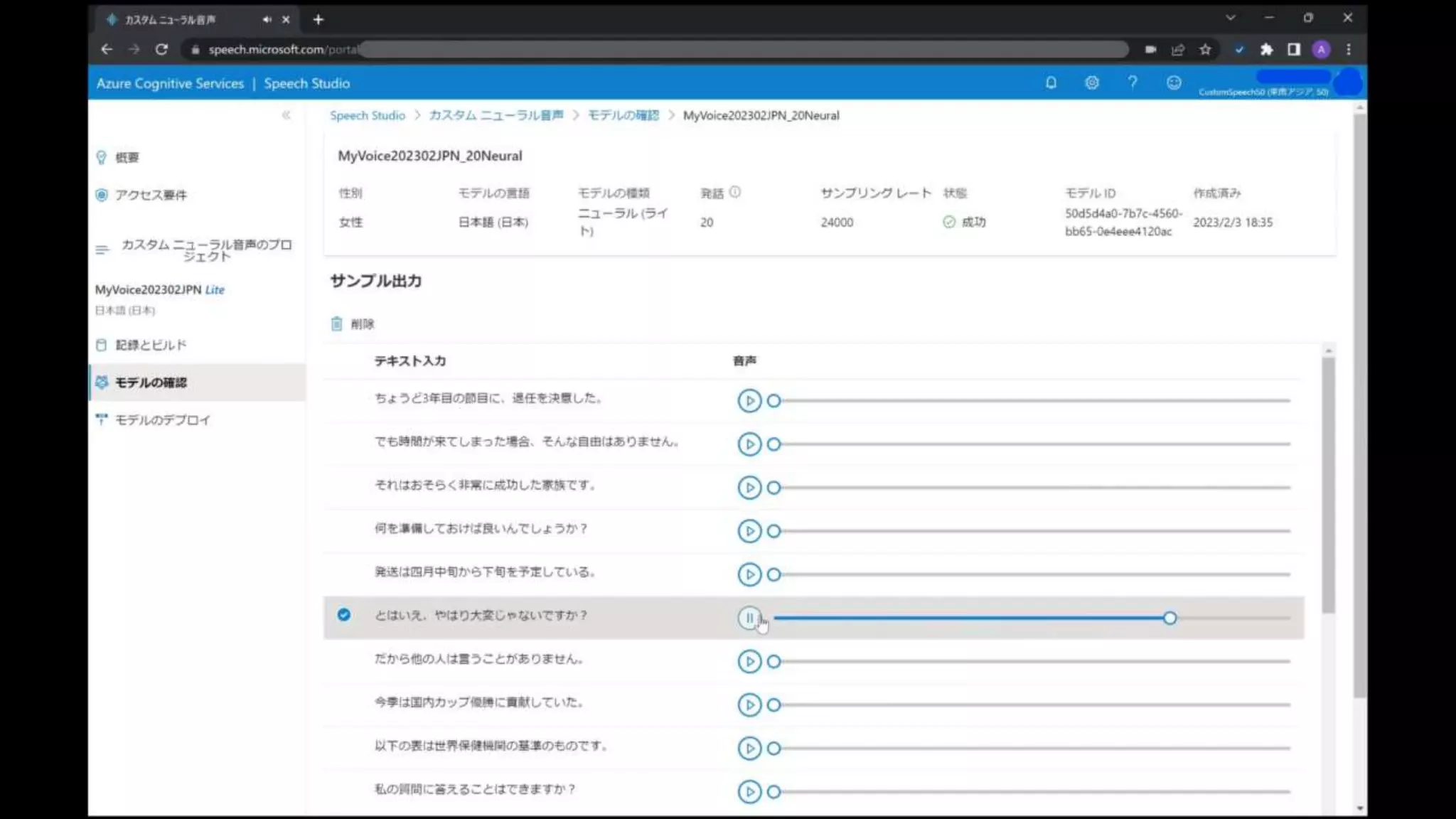Open the Chrome three-dot menu
Viewport: 1456px width, 819px height.
(1349, 49)
